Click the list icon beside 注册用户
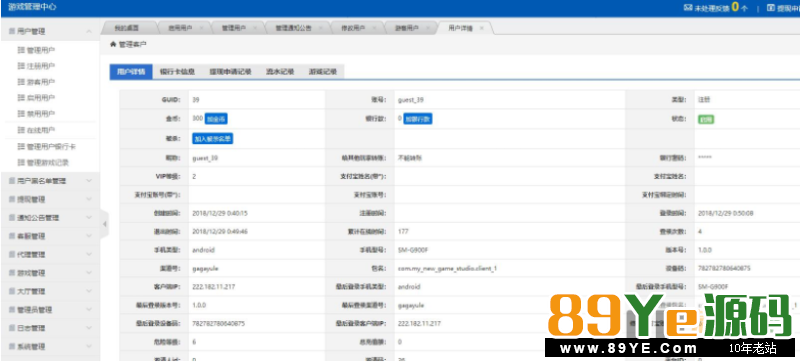800x362 pixels. (x=21, y=66)
